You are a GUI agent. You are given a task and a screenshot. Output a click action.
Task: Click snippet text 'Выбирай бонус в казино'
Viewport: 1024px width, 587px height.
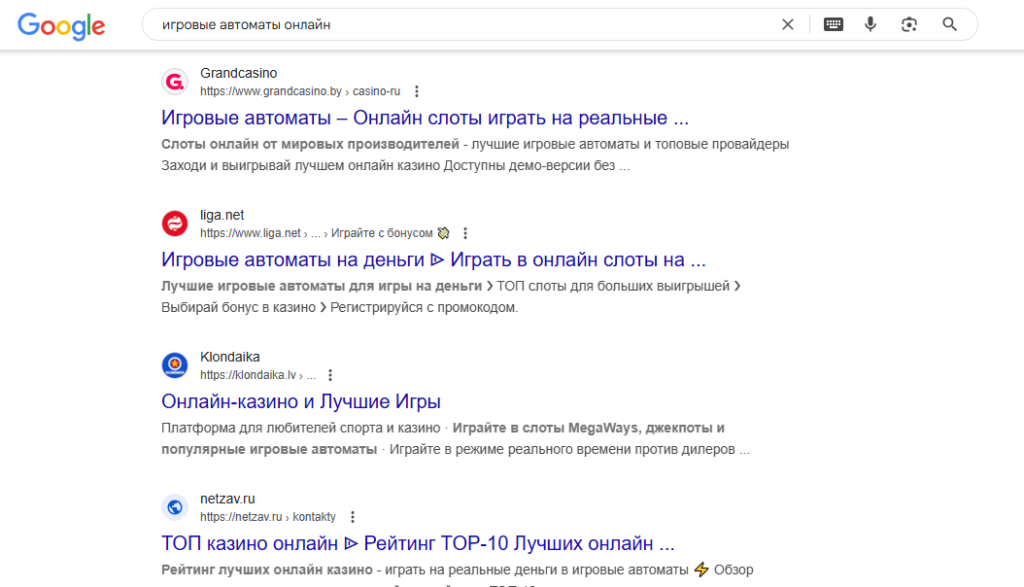click(x=238, y=307)
